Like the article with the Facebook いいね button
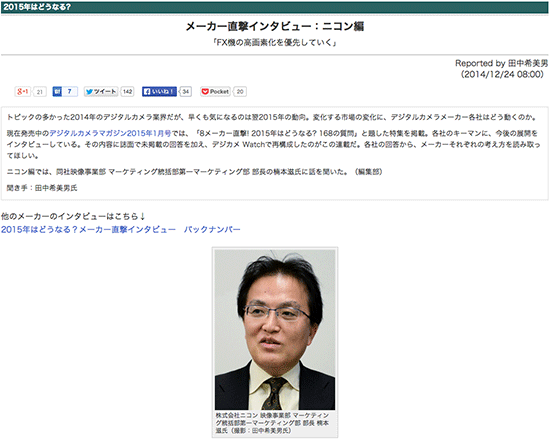The height and width of the screenshot is (441, 550). point(159,92)
